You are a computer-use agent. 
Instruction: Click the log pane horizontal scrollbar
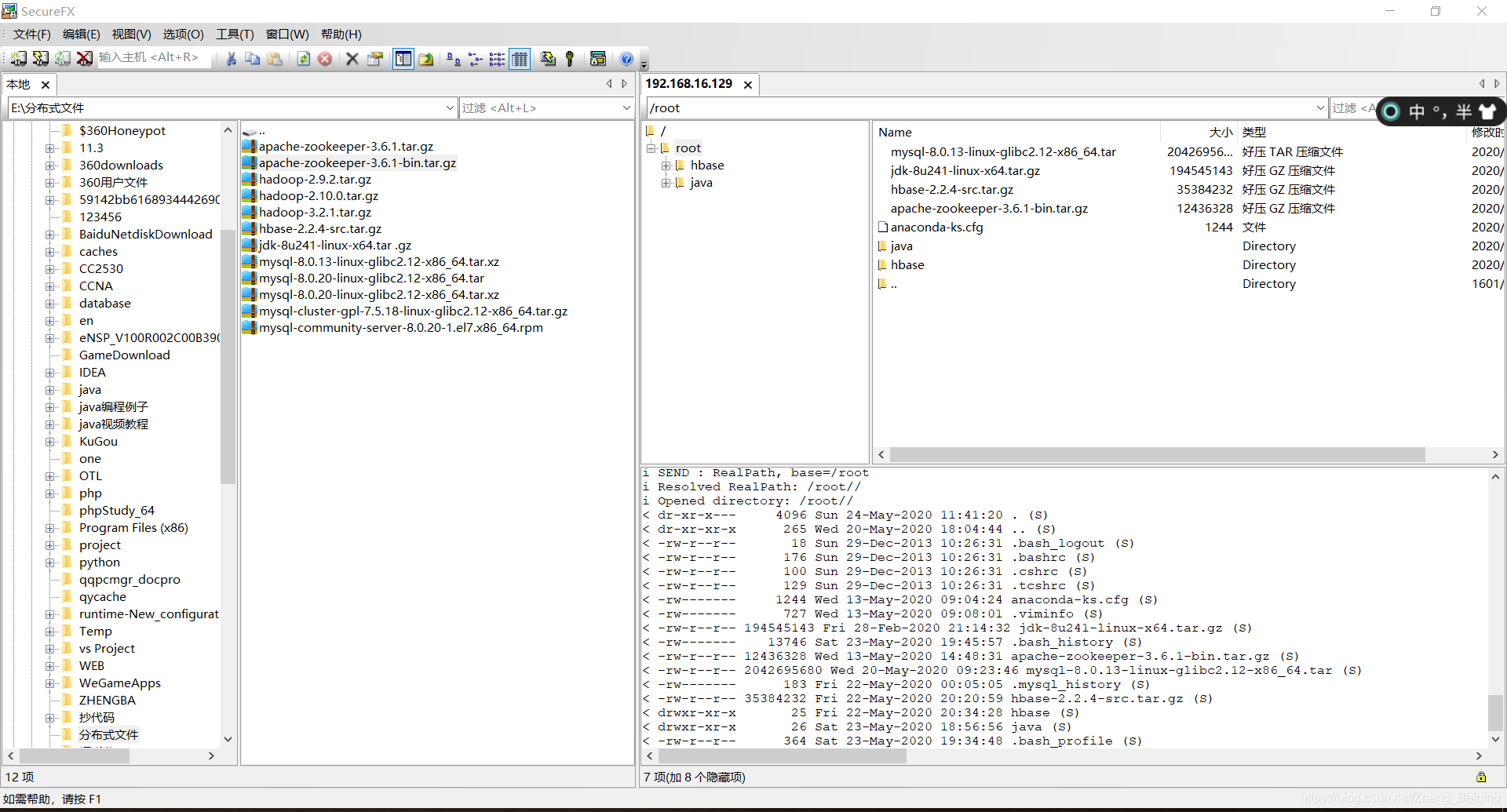[x=782, y=756]
